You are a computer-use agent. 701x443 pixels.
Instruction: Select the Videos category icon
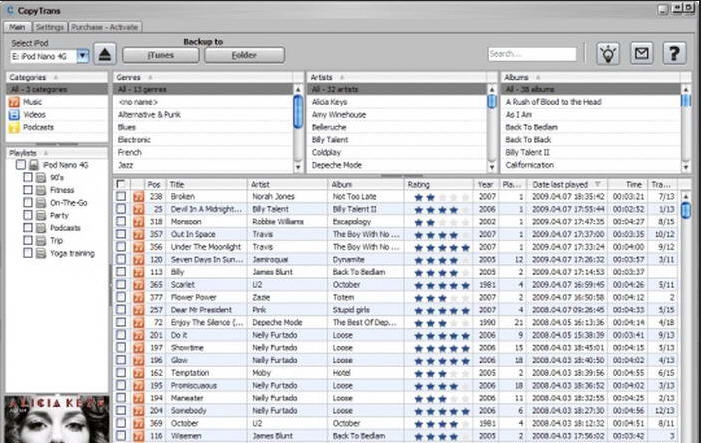(x=14, y=114)
